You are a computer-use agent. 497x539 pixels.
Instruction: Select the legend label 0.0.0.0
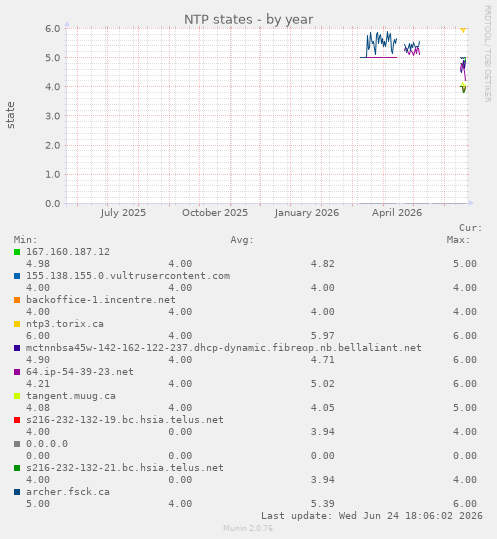point(47,444)
